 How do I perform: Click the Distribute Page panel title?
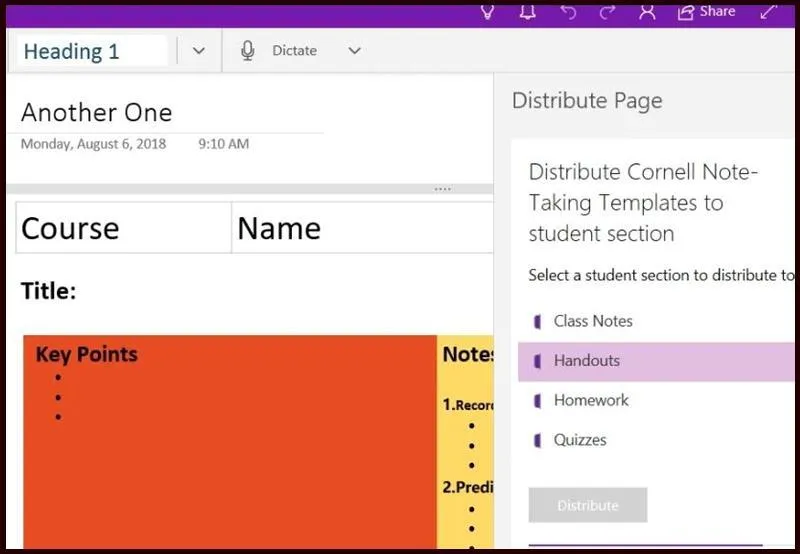tap(587, 100)
